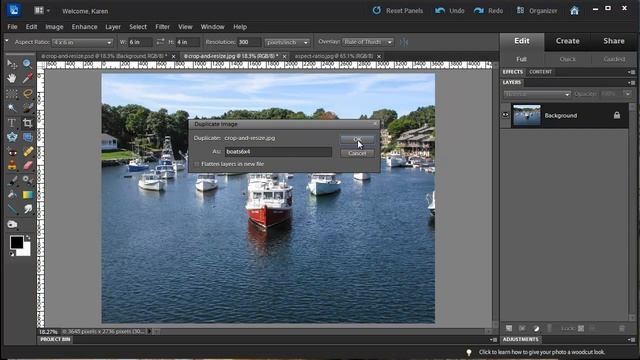Select the Rectangular Marquee tool

(x=12, y=93)
